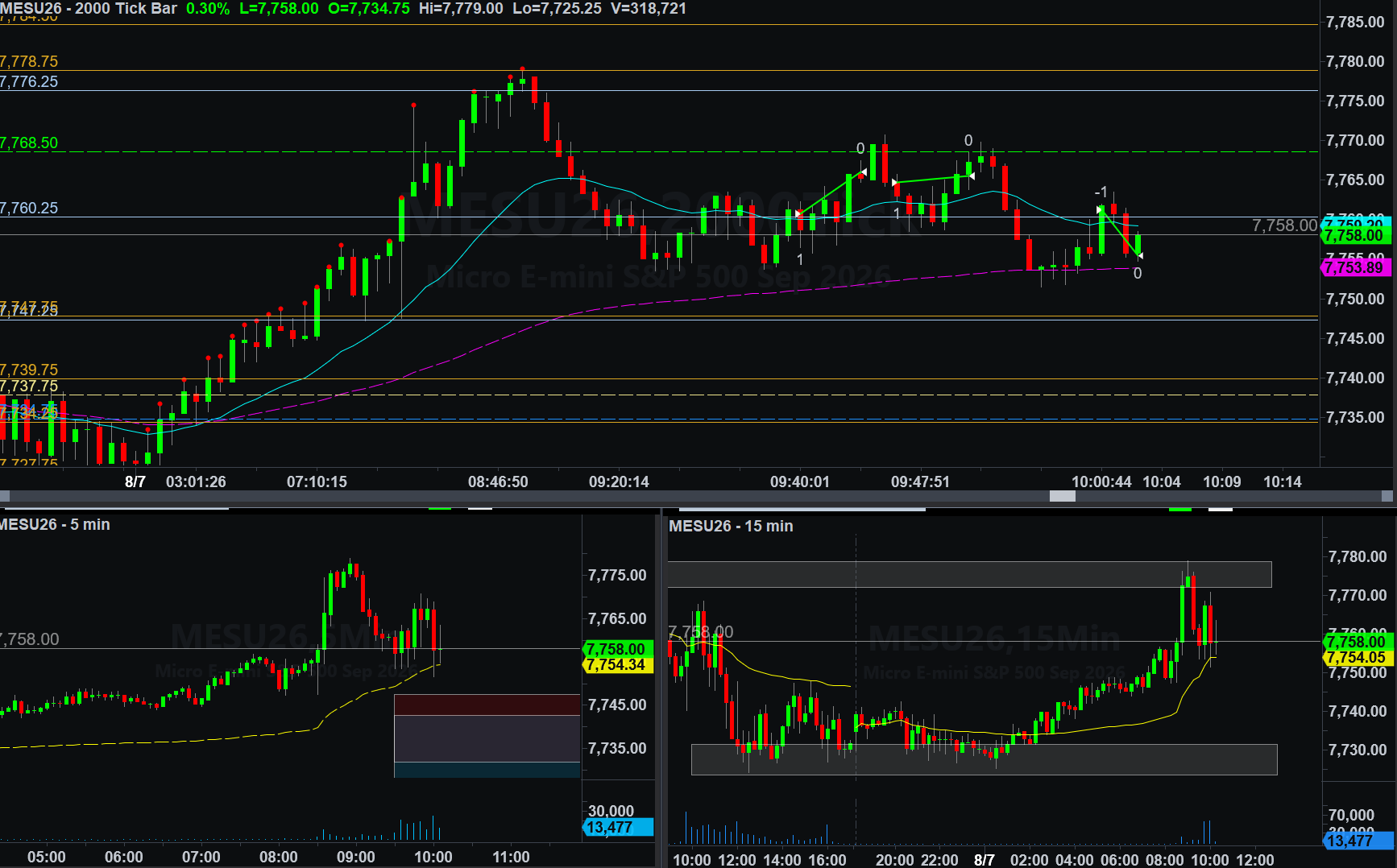This screenshot has height=868, width=1397.
Task: Select the 7,737.75 level label on tick chart
Action: tap(29, 386)
